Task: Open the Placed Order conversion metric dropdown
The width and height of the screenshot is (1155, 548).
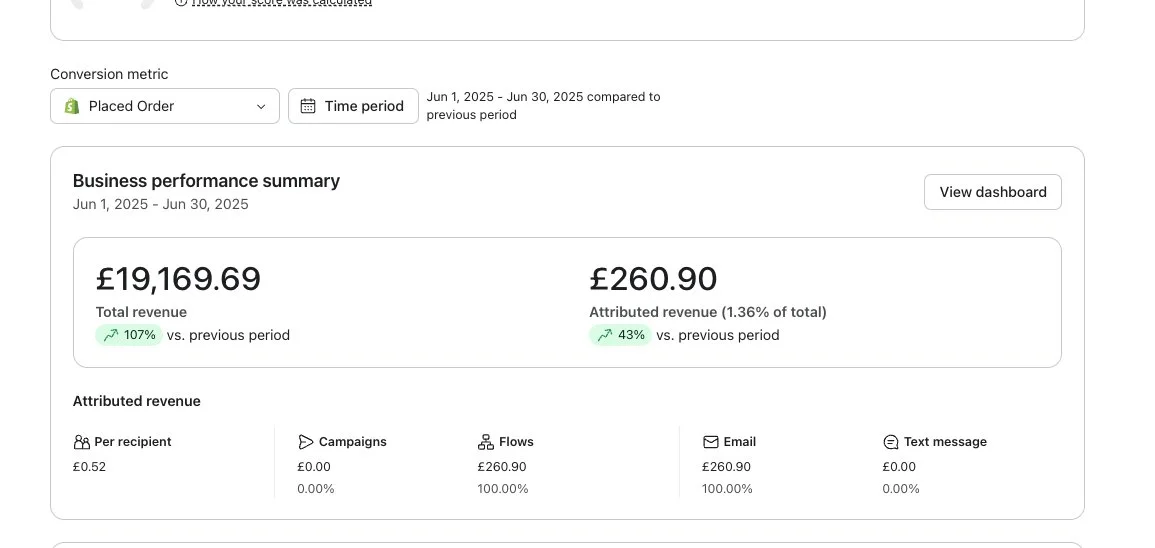Action: coord(165,106)
